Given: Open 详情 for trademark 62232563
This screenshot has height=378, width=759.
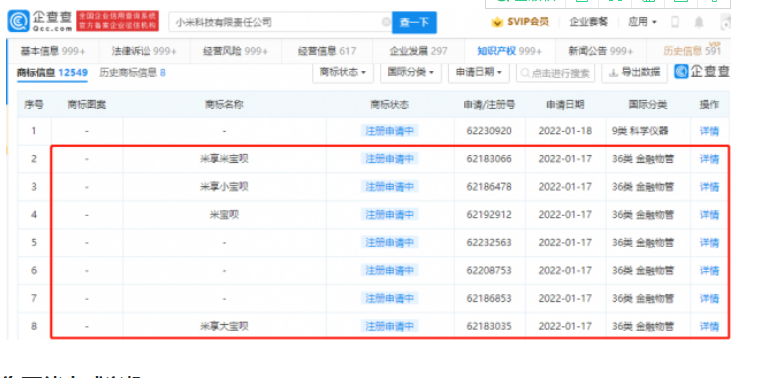Looking at the screenshot, I should point(709,242).
